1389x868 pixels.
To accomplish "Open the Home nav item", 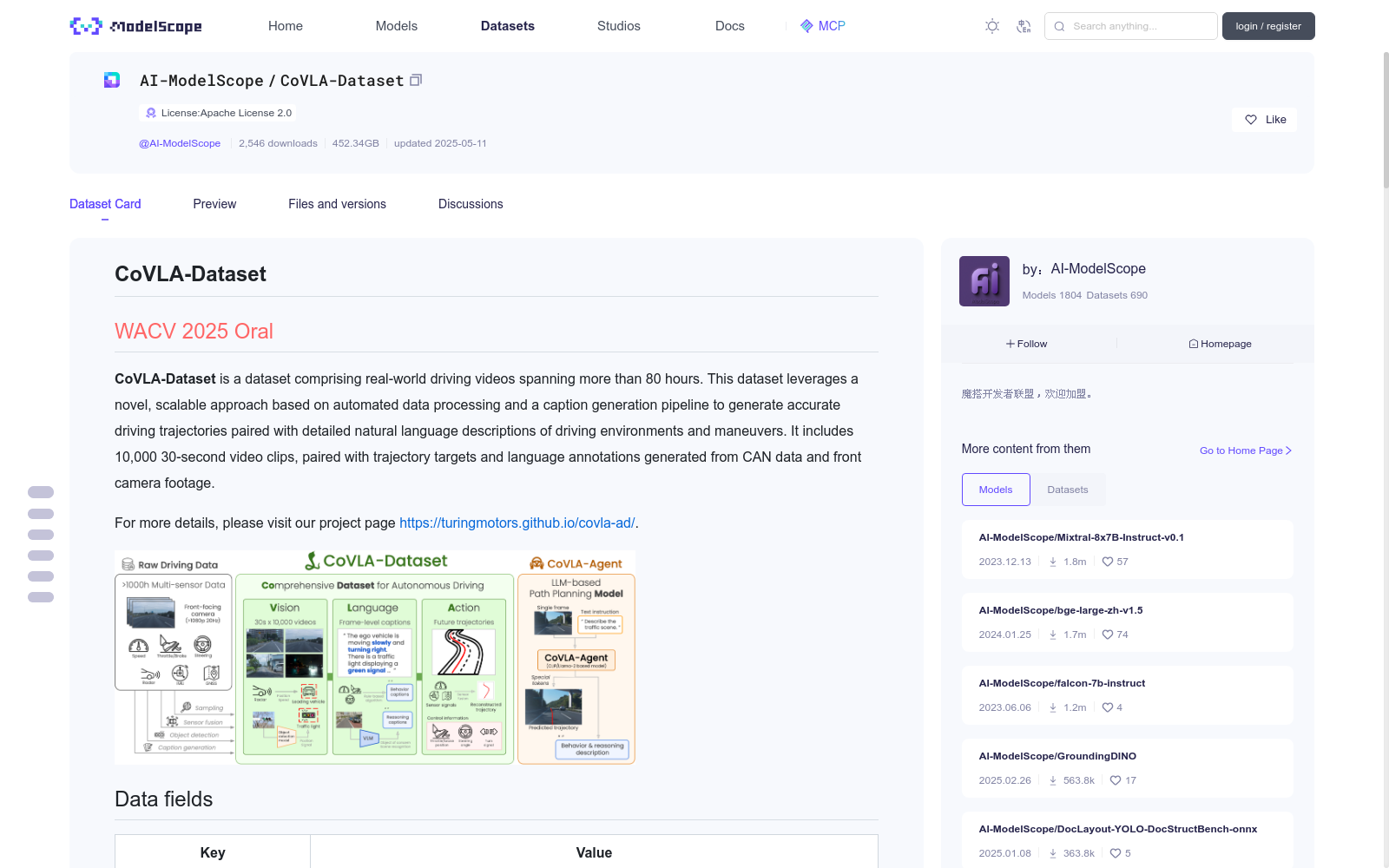I will 286,26.
